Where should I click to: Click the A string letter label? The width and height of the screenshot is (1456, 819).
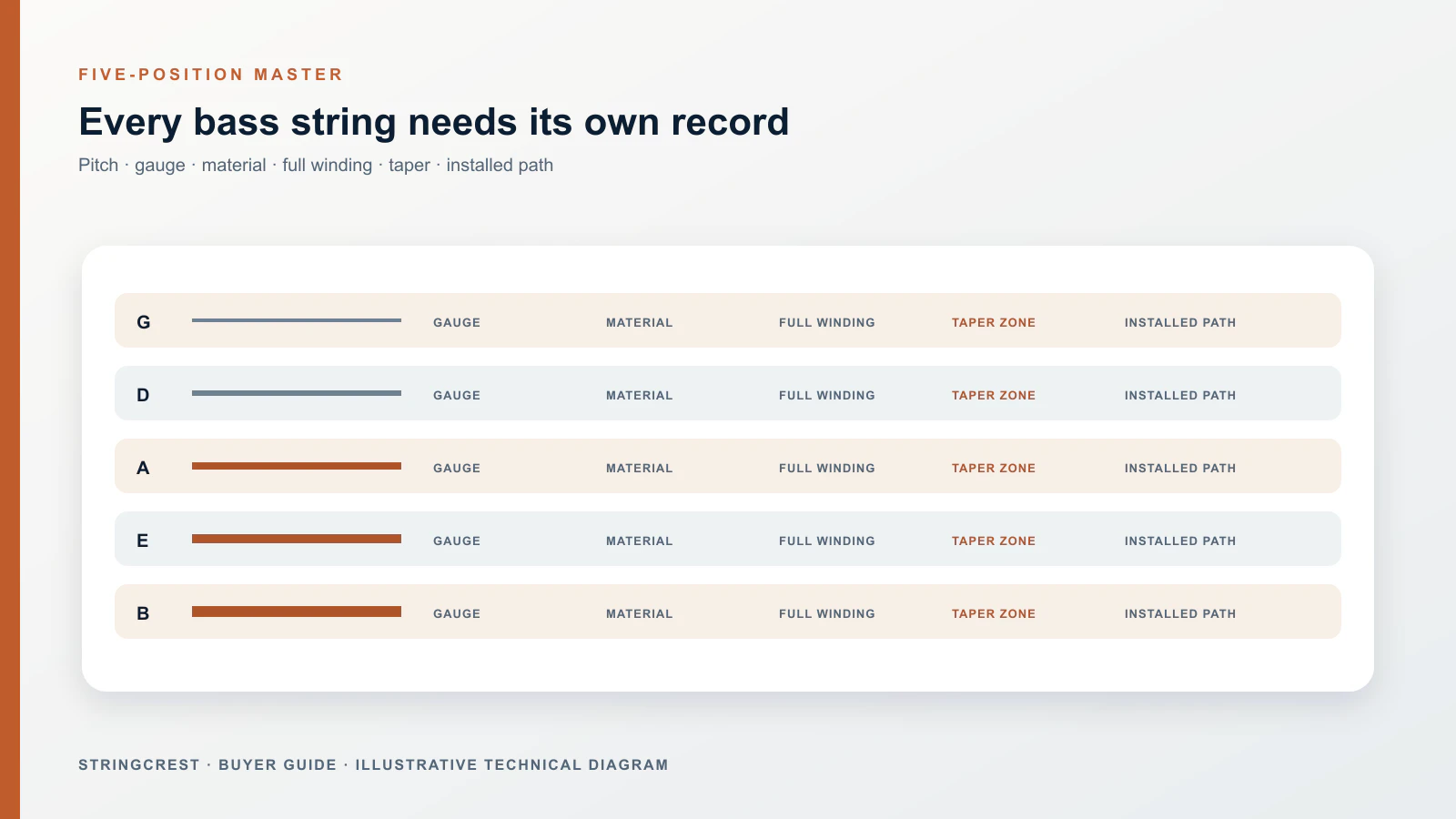pos(143,468)
